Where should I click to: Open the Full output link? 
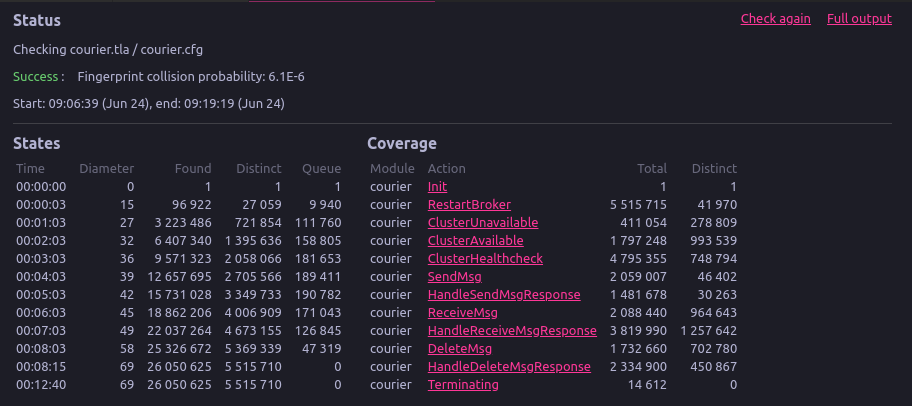point(859,19)
